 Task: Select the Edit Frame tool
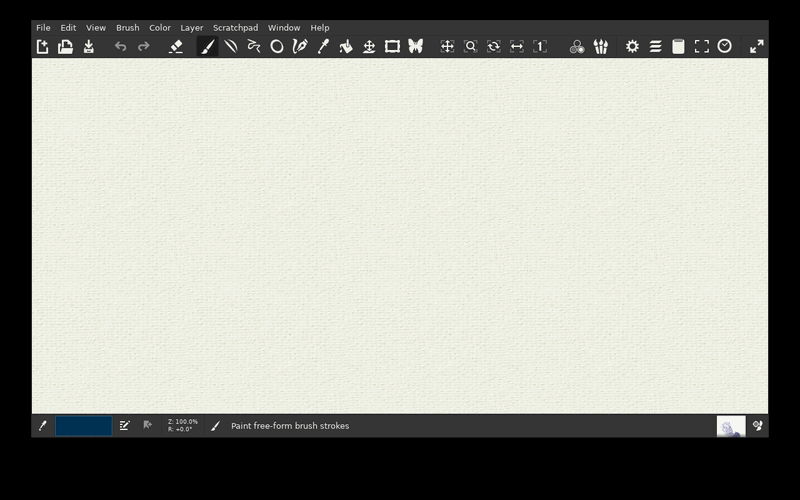392,46
